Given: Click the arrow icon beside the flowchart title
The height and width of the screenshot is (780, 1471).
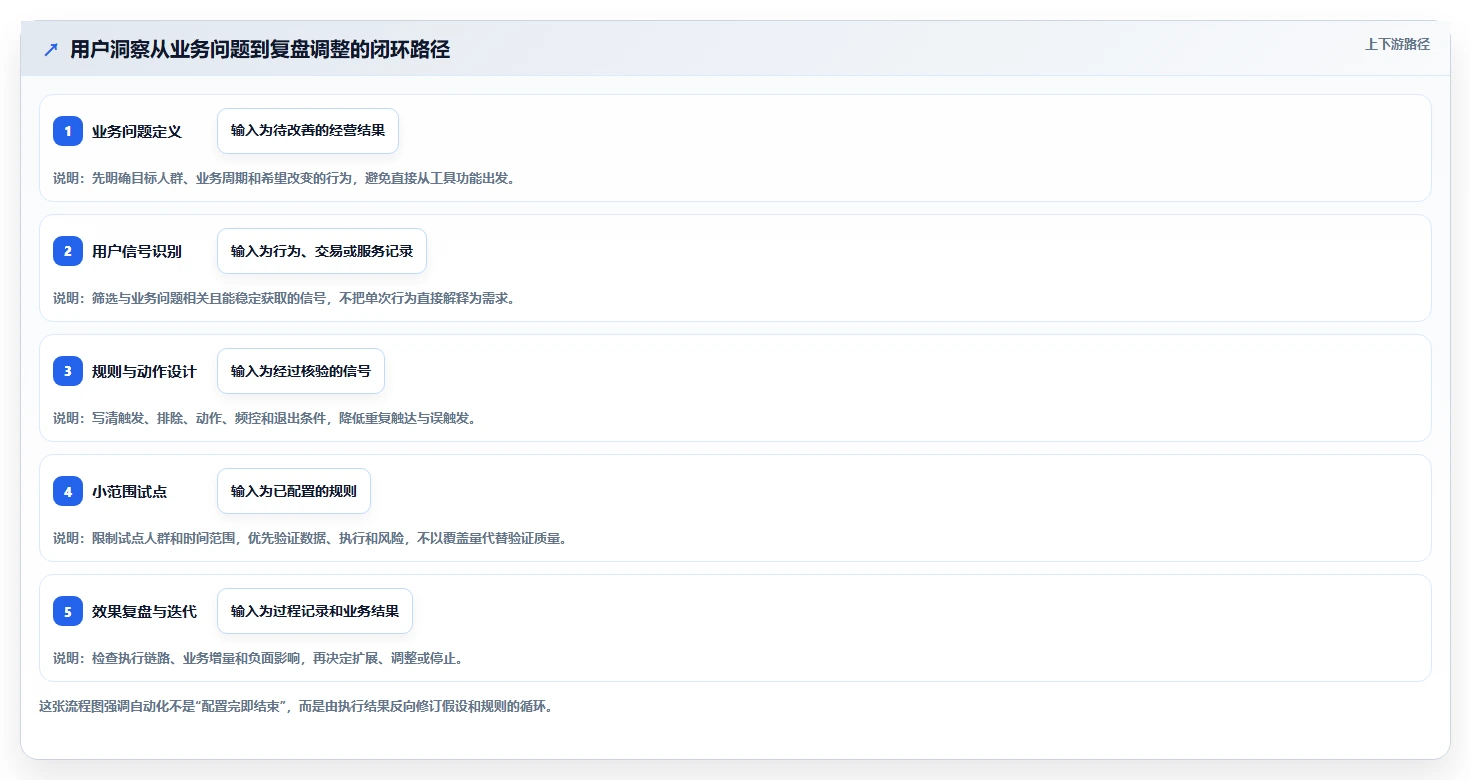Looking at the screenshot, I should coord(51,50).
